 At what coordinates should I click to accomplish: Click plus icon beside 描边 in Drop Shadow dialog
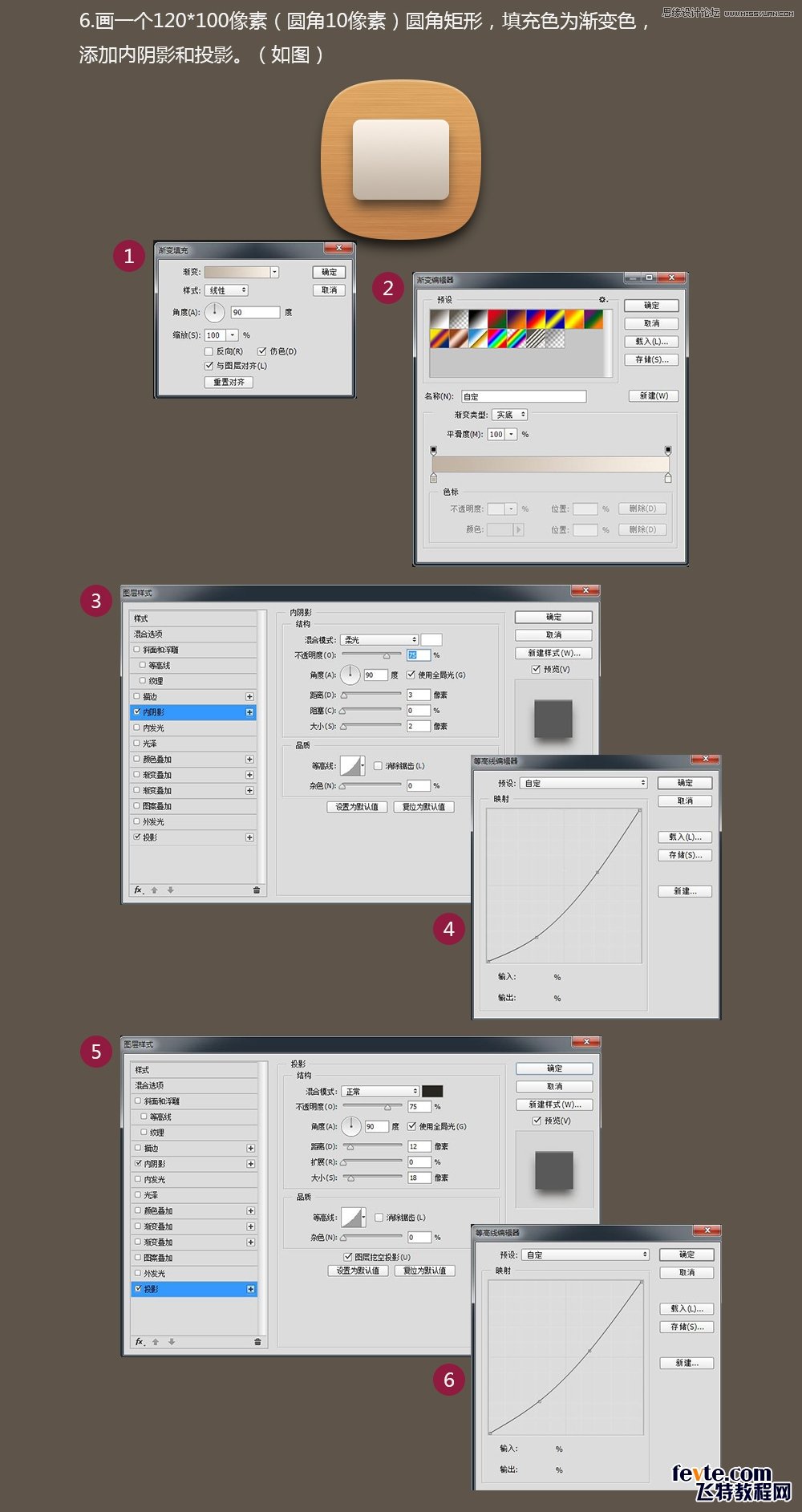[251, 1148]
